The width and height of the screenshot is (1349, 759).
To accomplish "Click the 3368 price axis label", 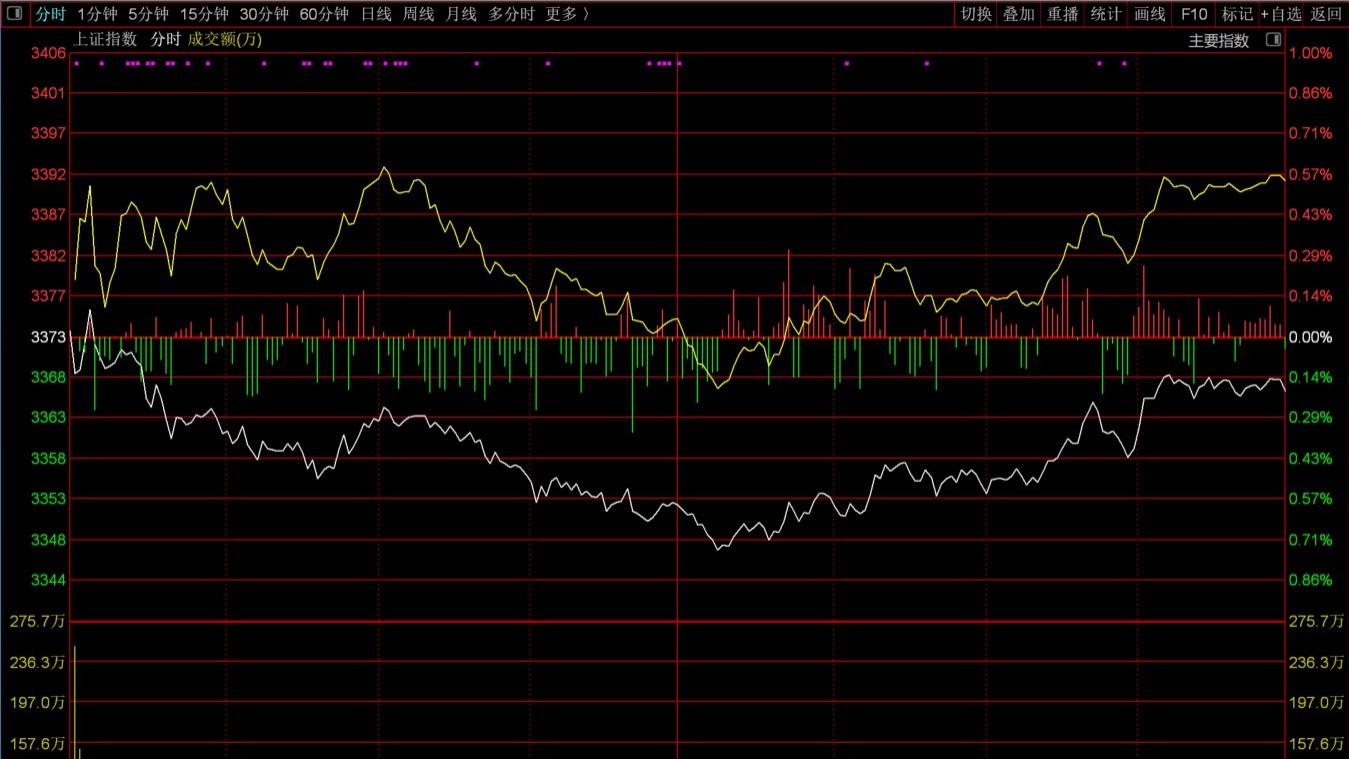I will click(x=49, y=377).
